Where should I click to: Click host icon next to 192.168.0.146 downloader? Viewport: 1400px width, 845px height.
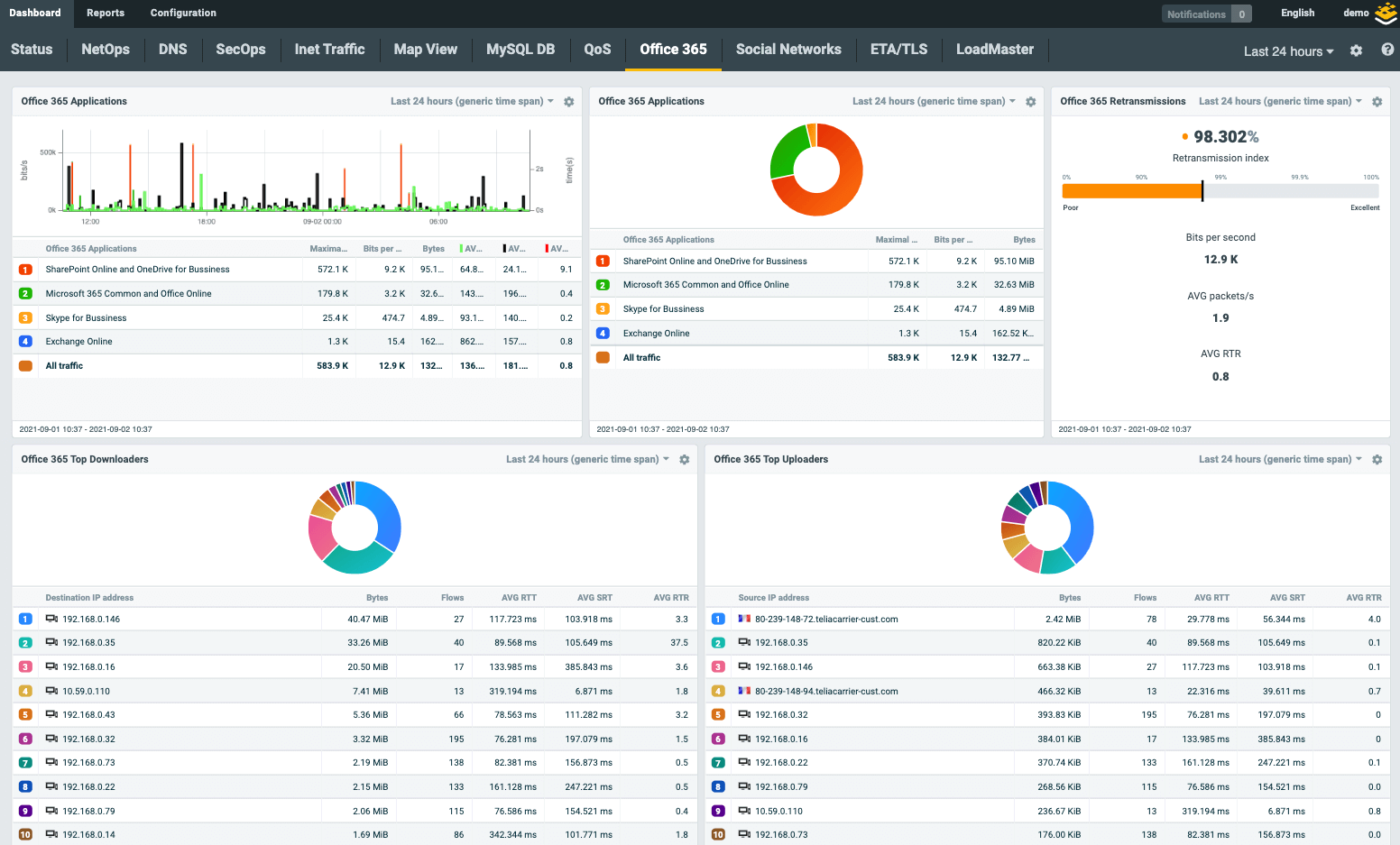(51, 619)
